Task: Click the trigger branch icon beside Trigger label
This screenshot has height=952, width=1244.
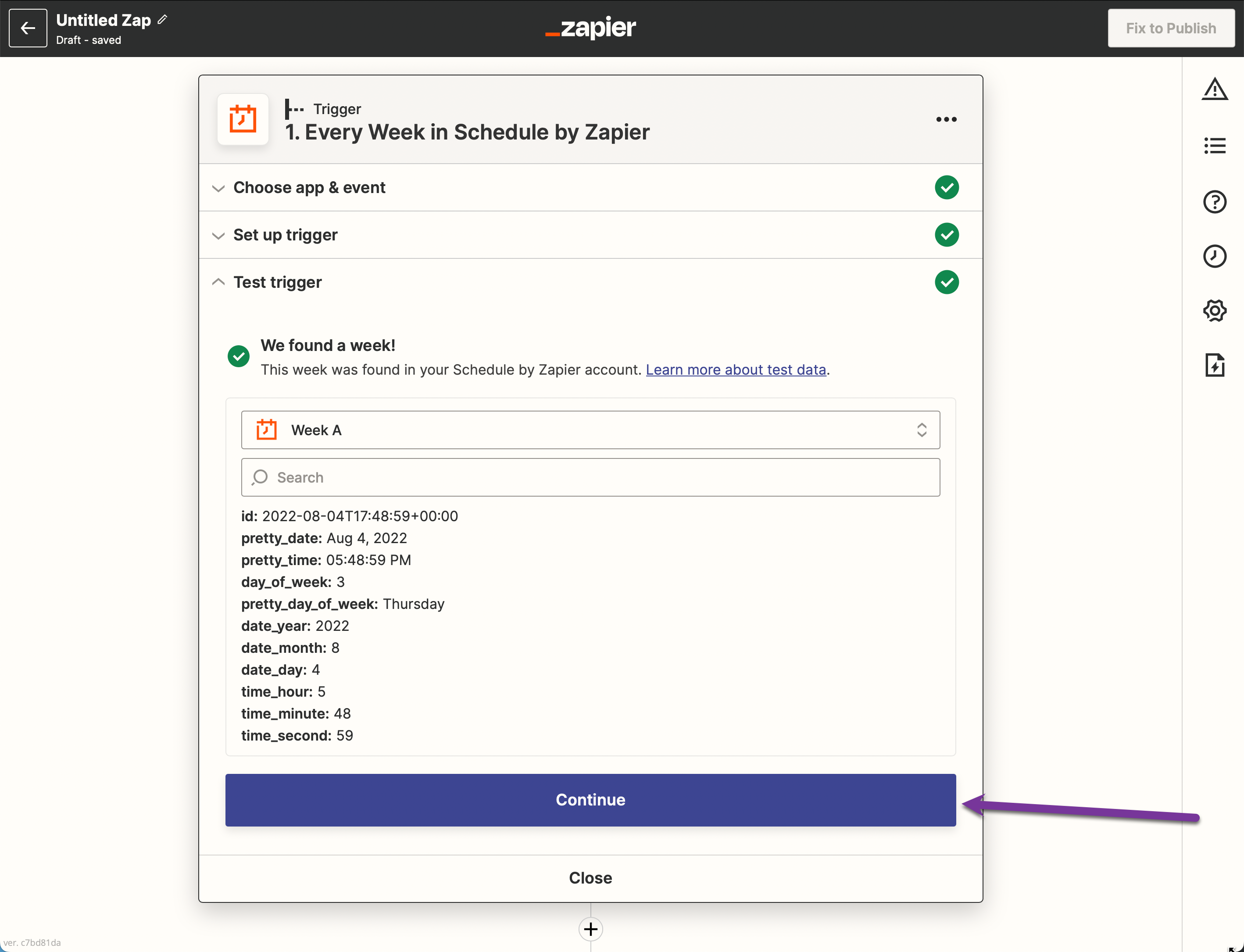Action: (x=294, y=109)
